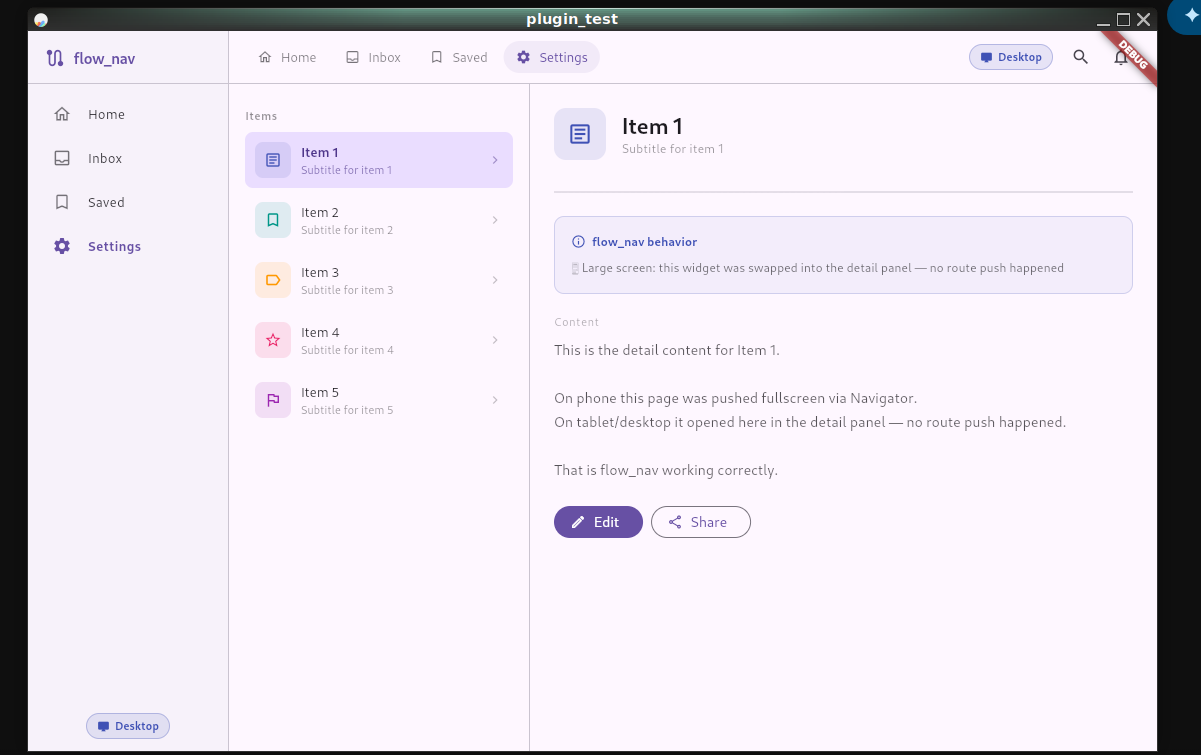Click the Saved bookmark icon in sidebar
Viewport: 1201px width, 755px height.
[62, 202]
